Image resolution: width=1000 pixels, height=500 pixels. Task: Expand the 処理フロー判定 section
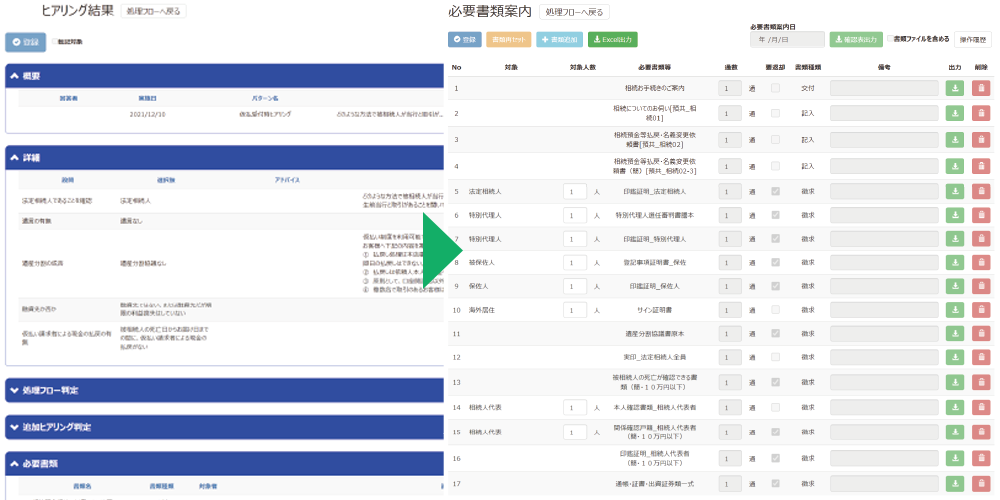pyautogui.click(x=12, y=390)
